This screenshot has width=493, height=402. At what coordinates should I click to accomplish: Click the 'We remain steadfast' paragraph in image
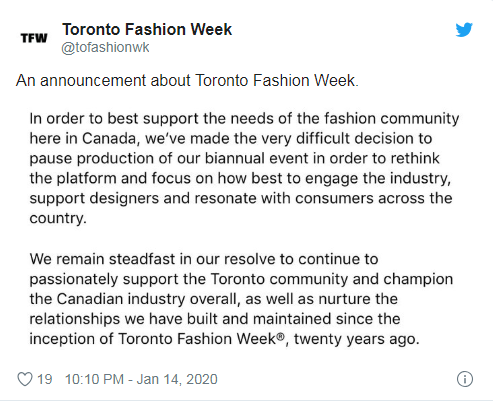241,299
